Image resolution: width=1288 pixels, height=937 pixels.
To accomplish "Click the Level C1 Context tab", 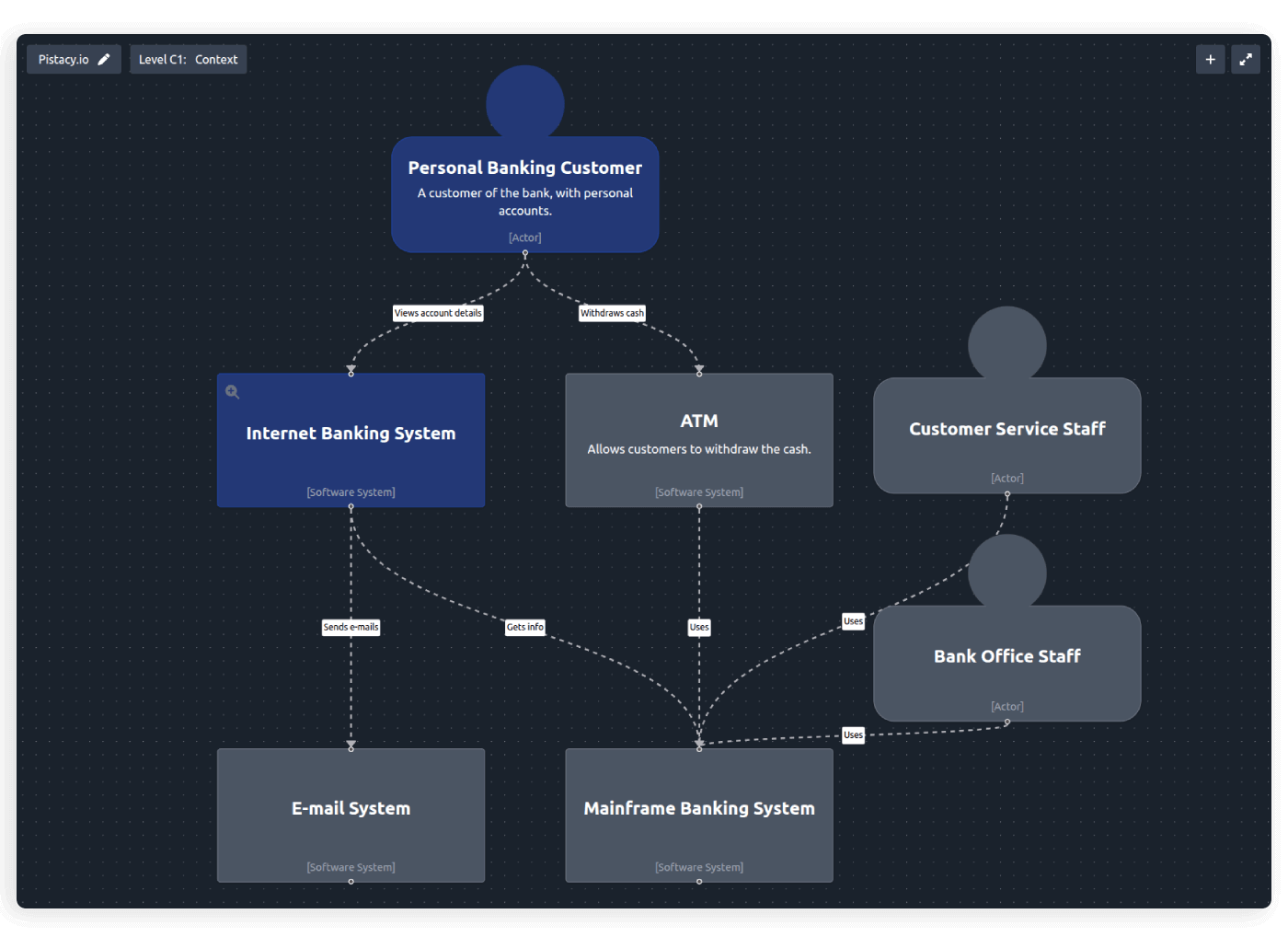I will click(188, 58).
